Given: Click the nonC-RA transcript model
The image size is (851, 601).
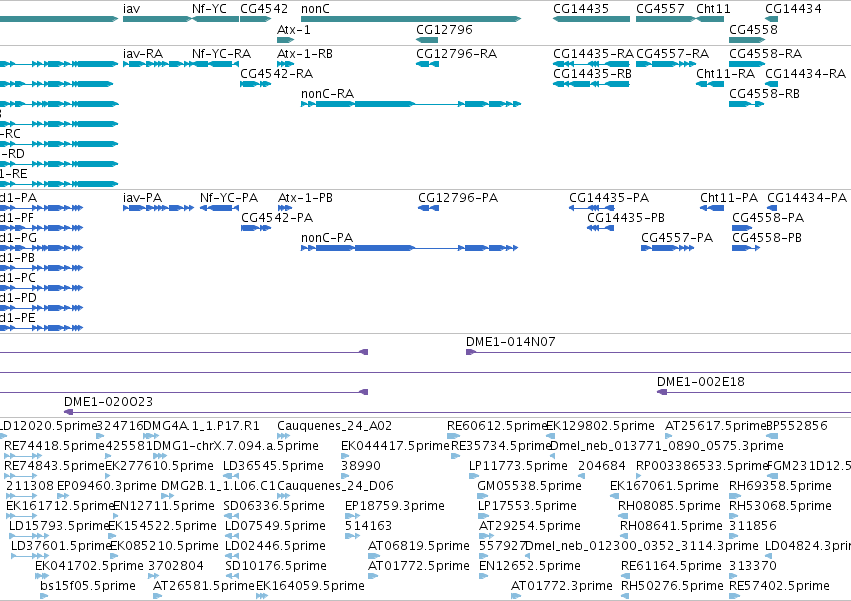Looking at the screenshot, I should (x=411, y=104).
